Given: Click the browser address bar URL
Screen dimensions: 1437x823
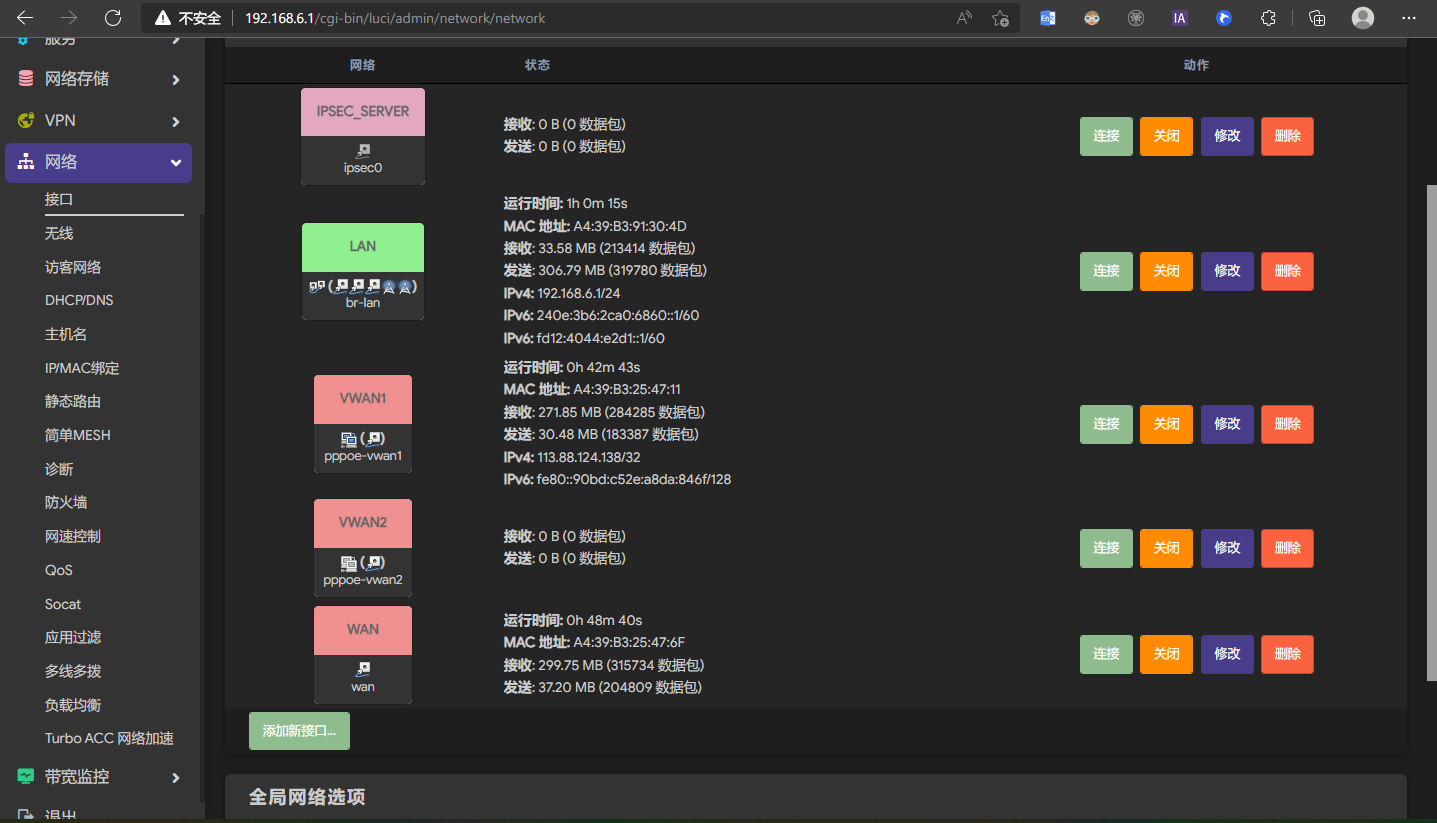Looking at the screenshot, I should 395,18.
